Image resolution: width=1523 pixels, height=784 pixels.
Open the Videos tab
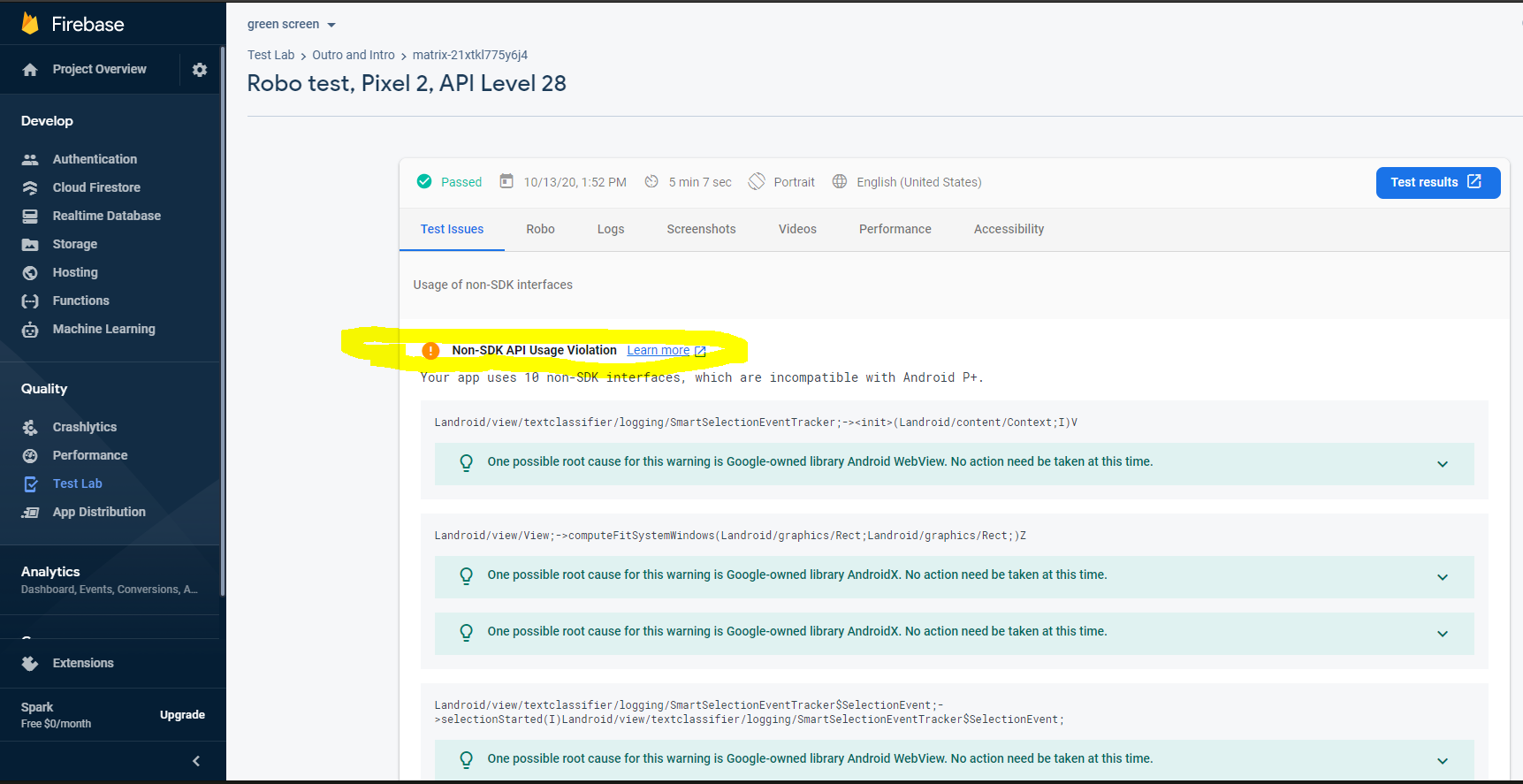[x=797, y=229]
